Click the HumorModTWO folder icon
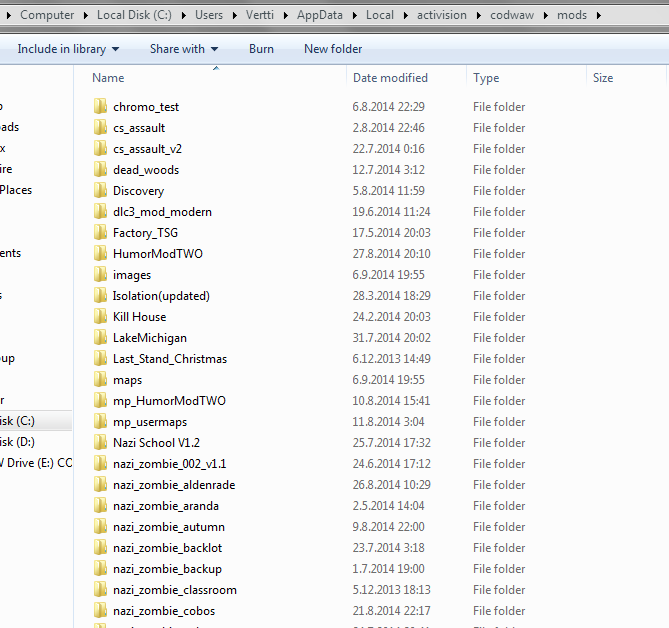 tap(100, 253)
